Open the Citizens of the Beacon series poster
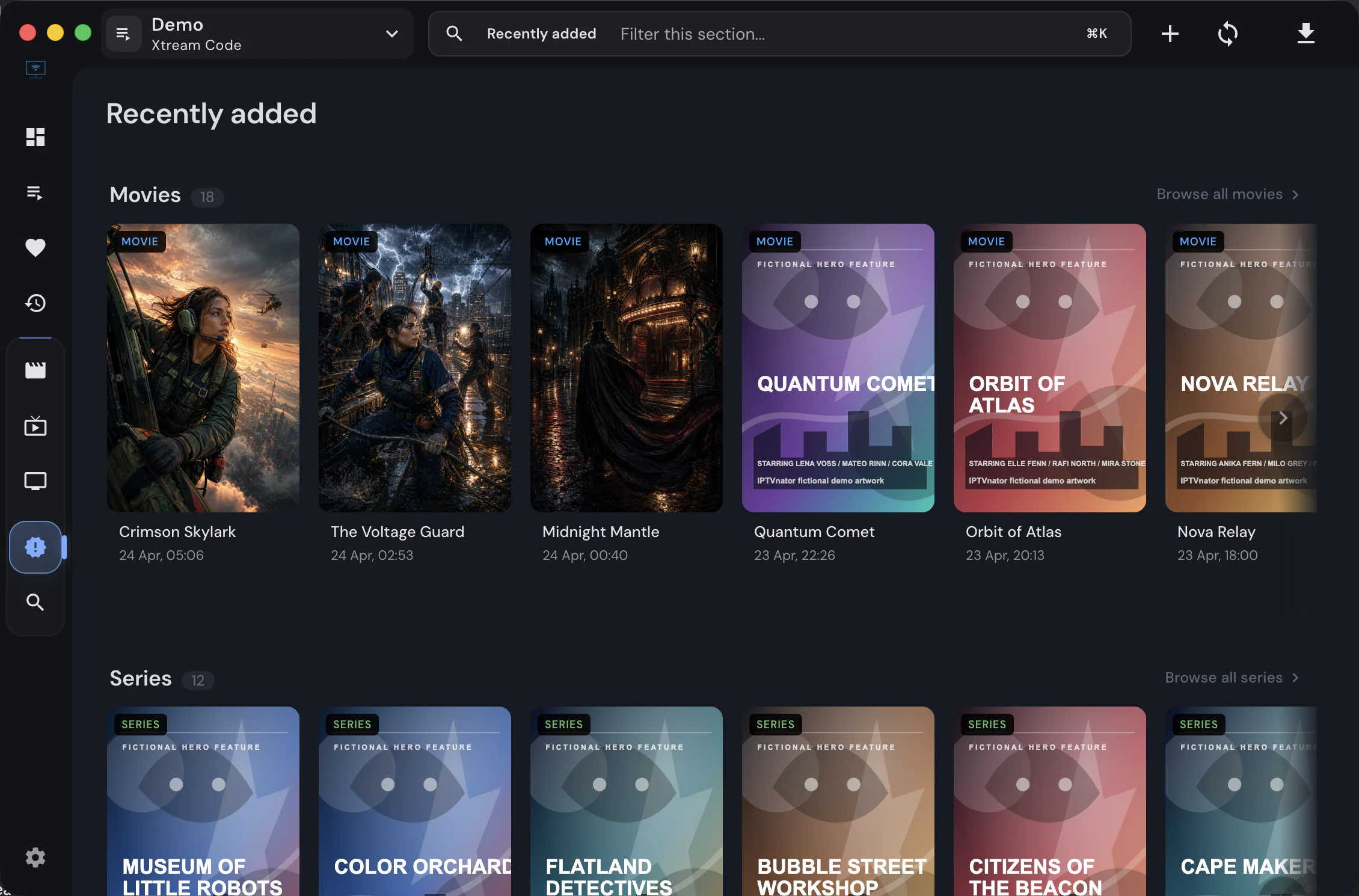The height and width of the screenshot is (896, 1359). (1050, 801)
